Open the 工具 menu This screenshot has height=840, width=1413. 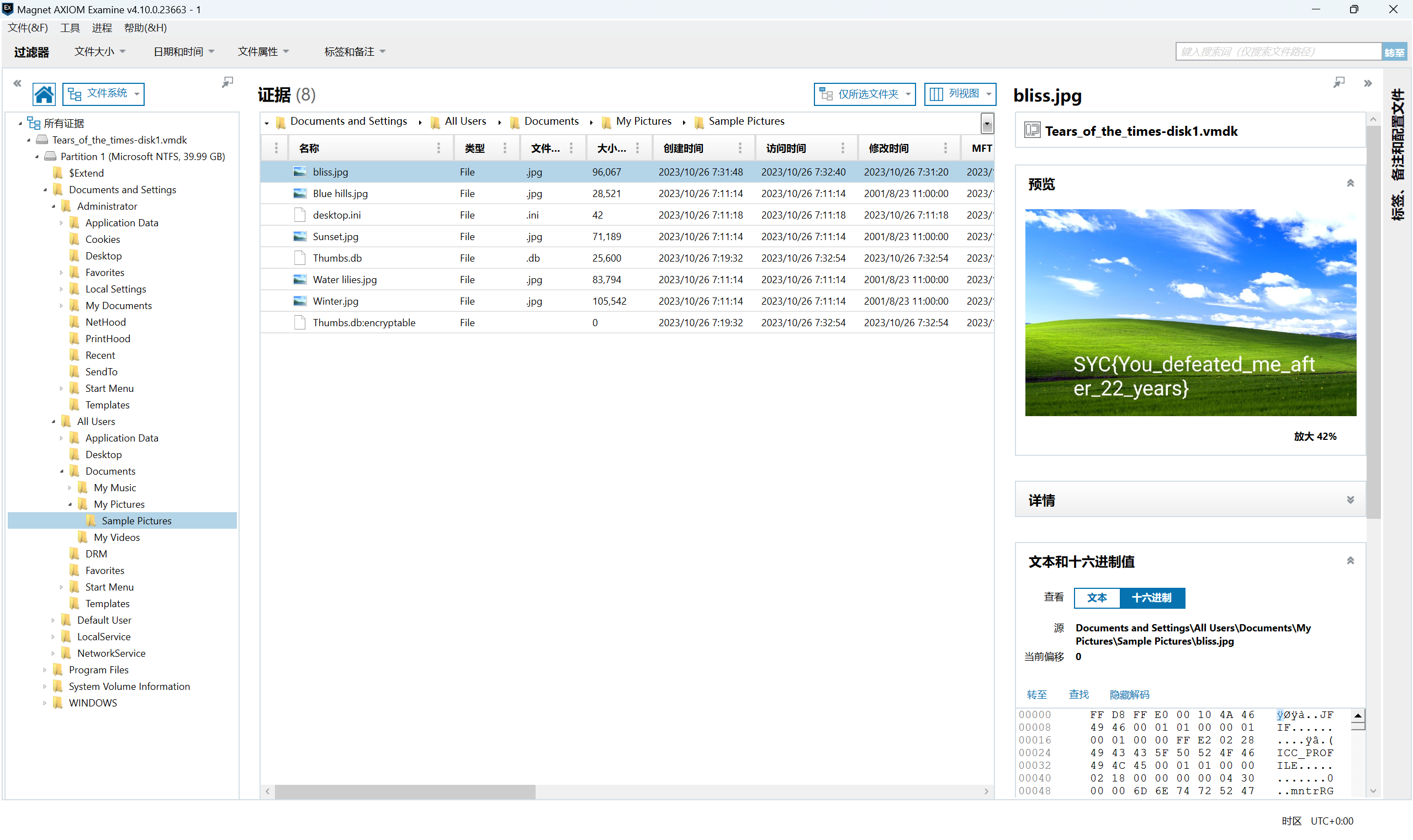click(70, 28)
